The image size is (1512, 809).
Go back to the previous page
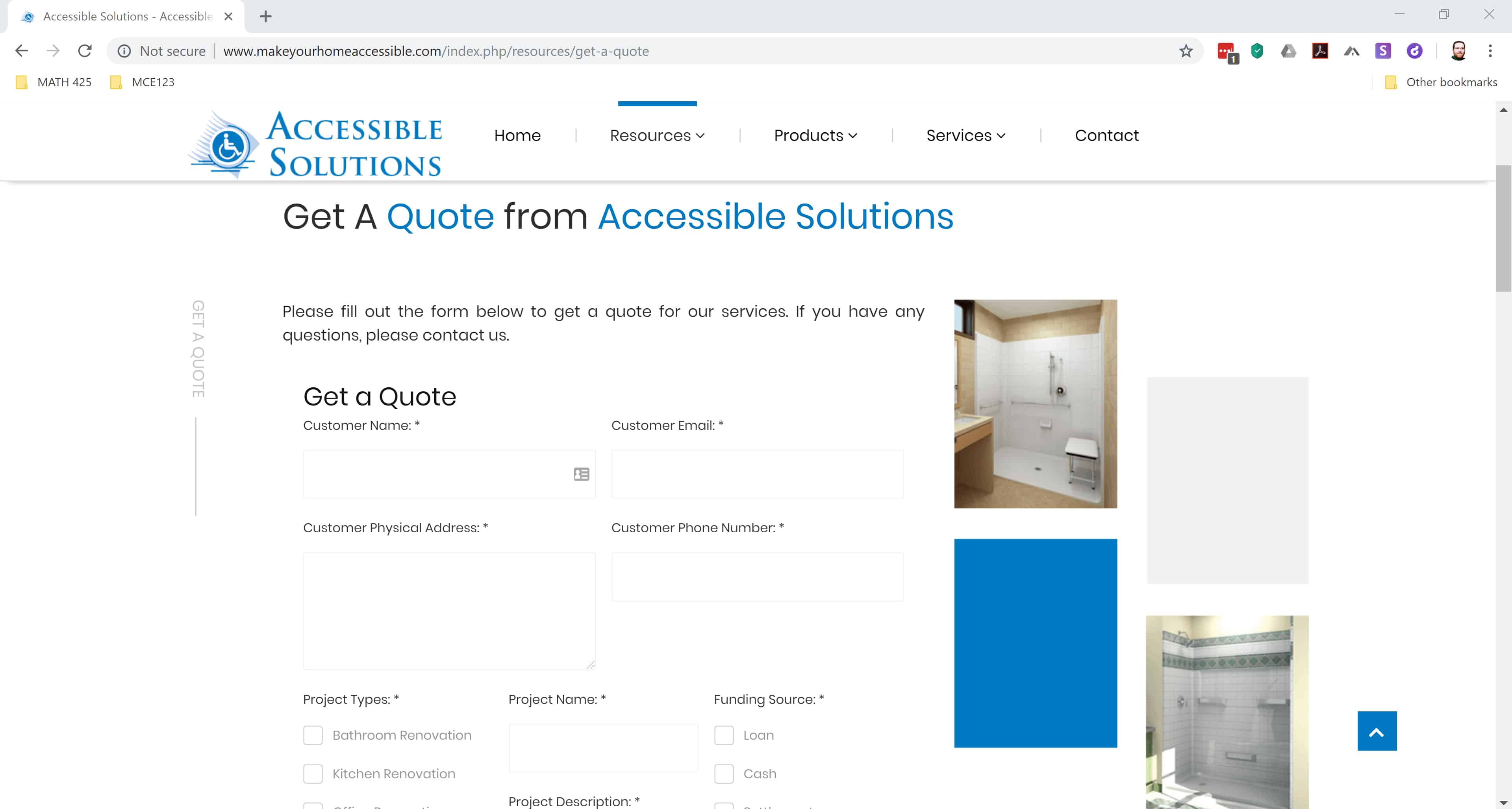[22, 51]
